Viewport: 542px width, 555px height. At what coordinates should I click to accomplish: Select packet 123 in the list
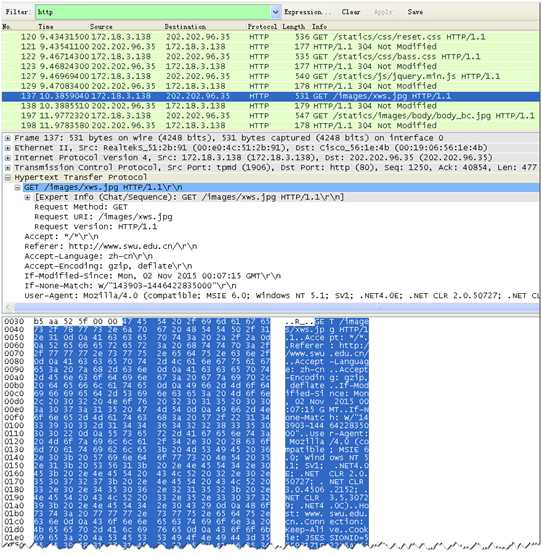[x=271, y=67]
